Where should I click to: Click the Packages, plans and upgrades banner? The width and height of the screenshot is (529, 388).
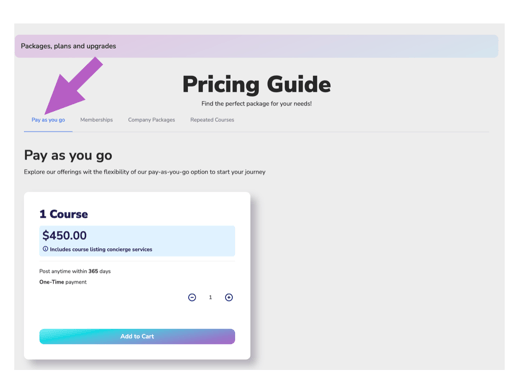click(x=256, y=46)
